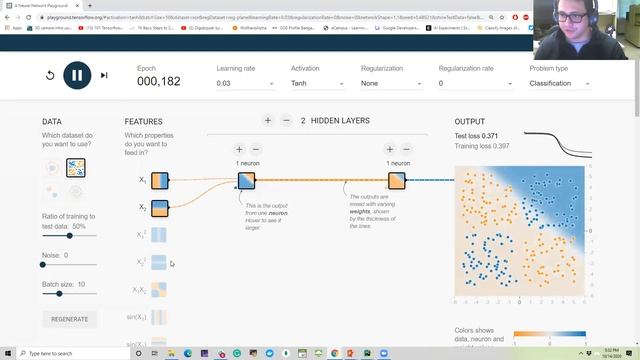Reset the network with the restart icon
Screen dimensions: 640x360
[50, 76]
